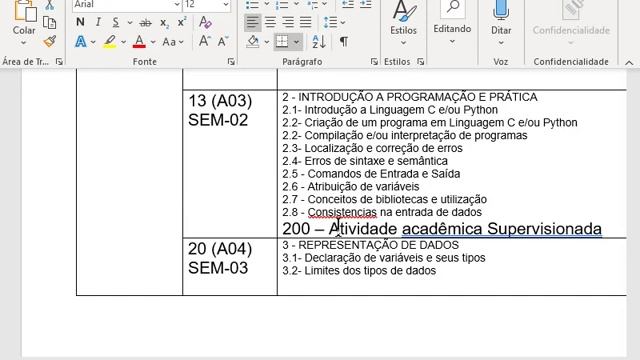The width and height of the screenshot is (640, 360).
Task: Increase font size with larger A icon
Action: point(204,41)
